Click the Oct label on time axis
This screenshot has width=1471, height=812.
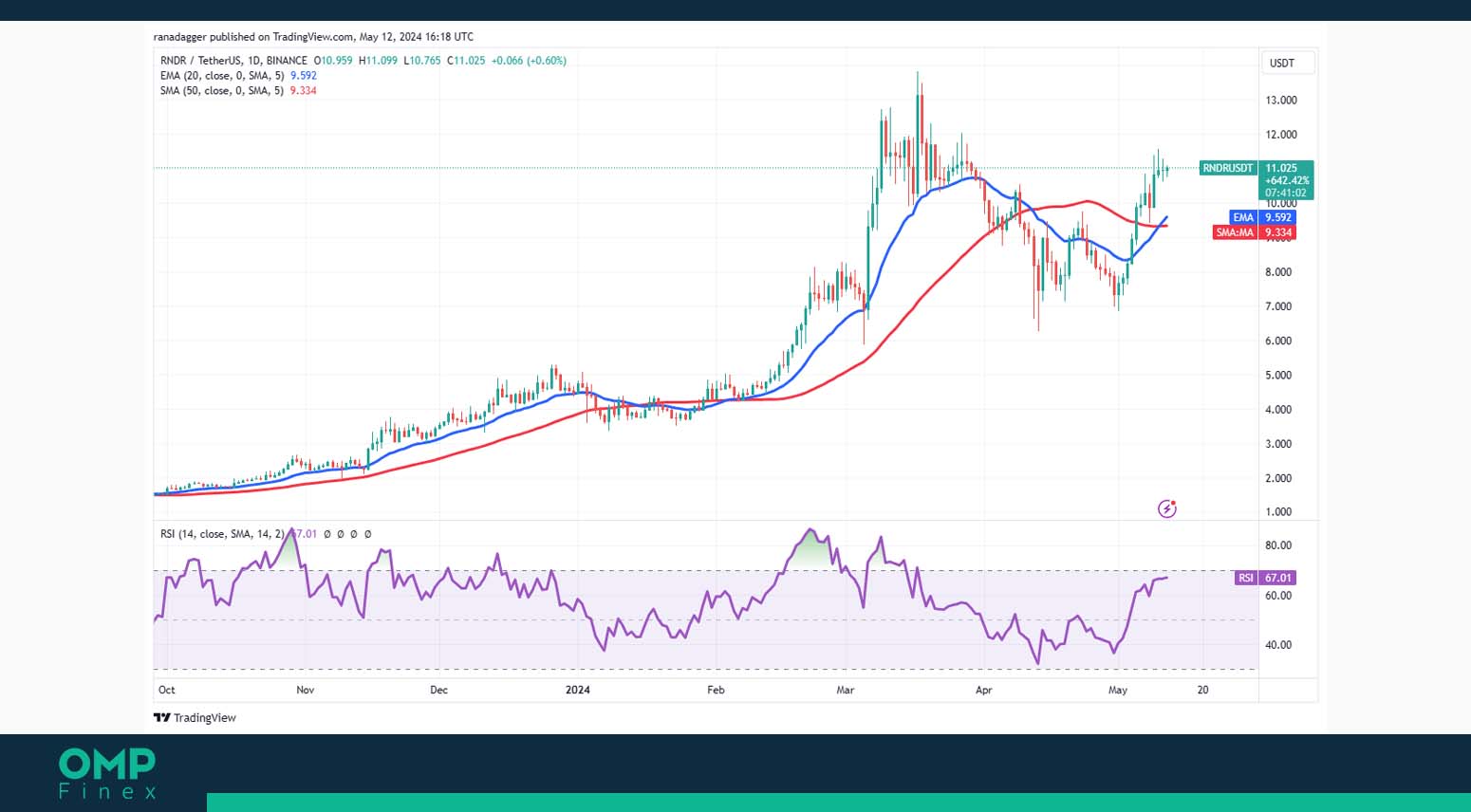pos(167,690)
